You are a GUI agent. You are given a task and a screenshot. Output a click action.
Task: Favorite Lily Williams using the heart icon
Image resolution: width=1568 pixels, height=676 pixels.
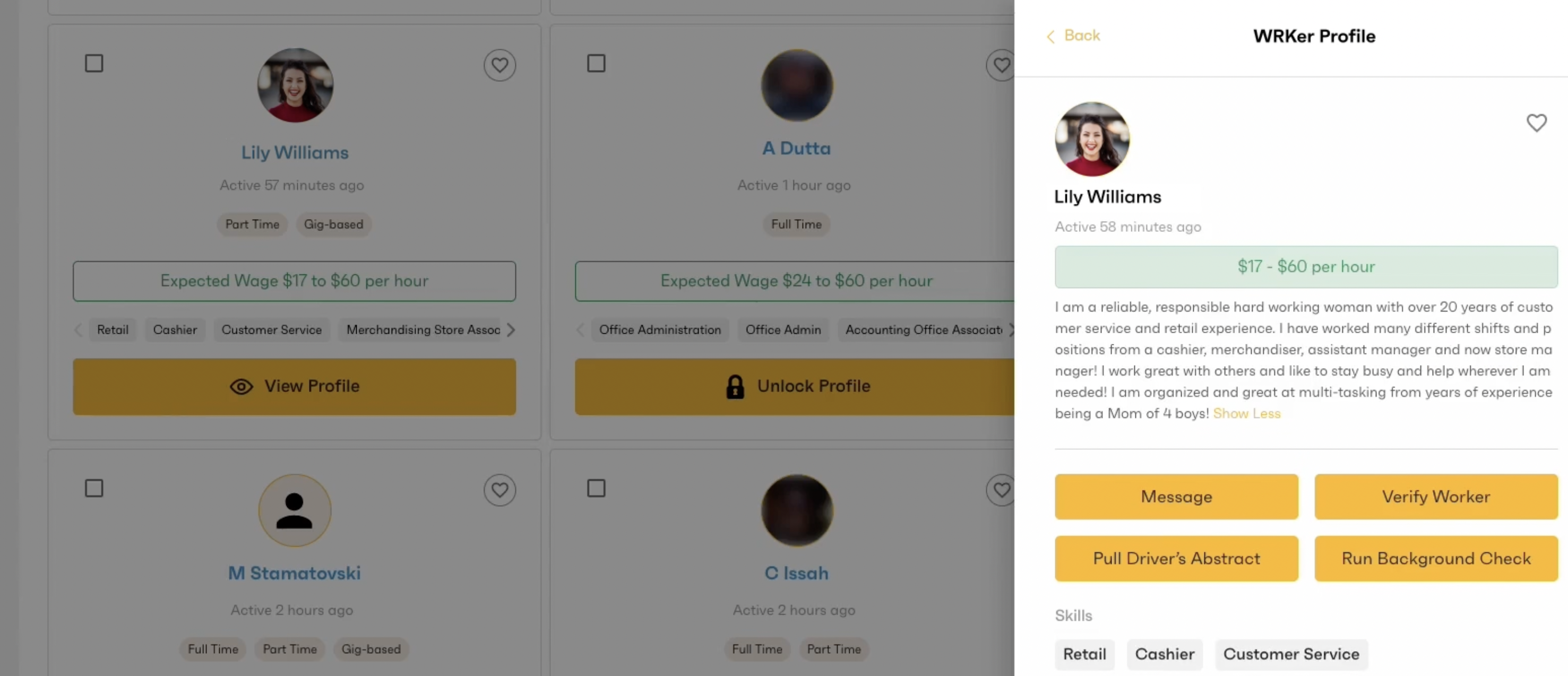pos(499,65)
